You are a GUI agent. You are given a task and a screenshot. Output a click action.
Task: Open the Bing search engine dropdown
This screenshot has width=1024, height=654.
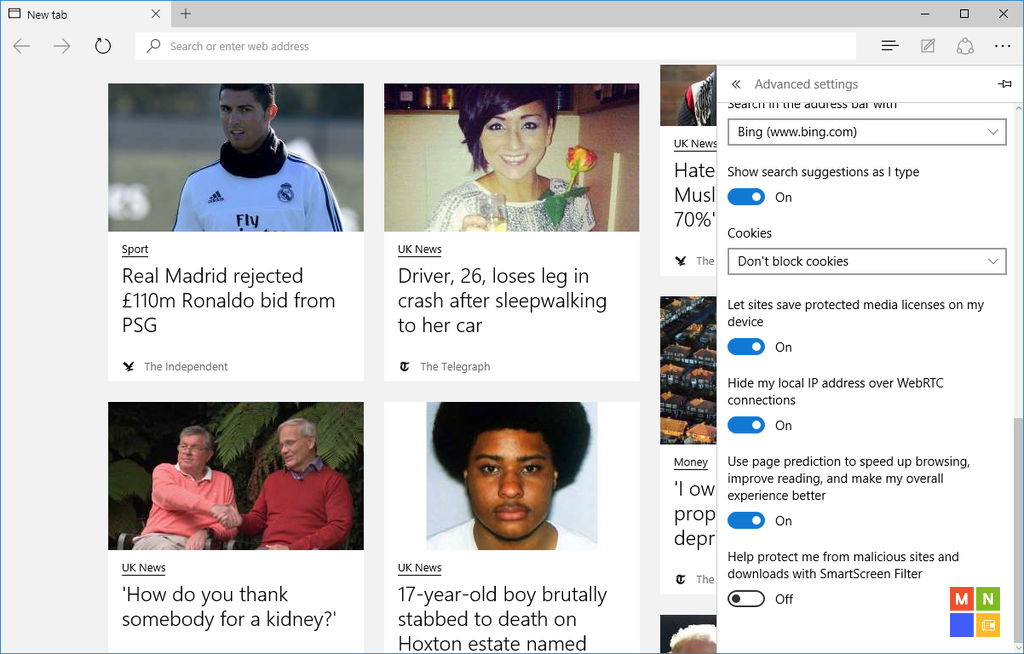point(867,132)
